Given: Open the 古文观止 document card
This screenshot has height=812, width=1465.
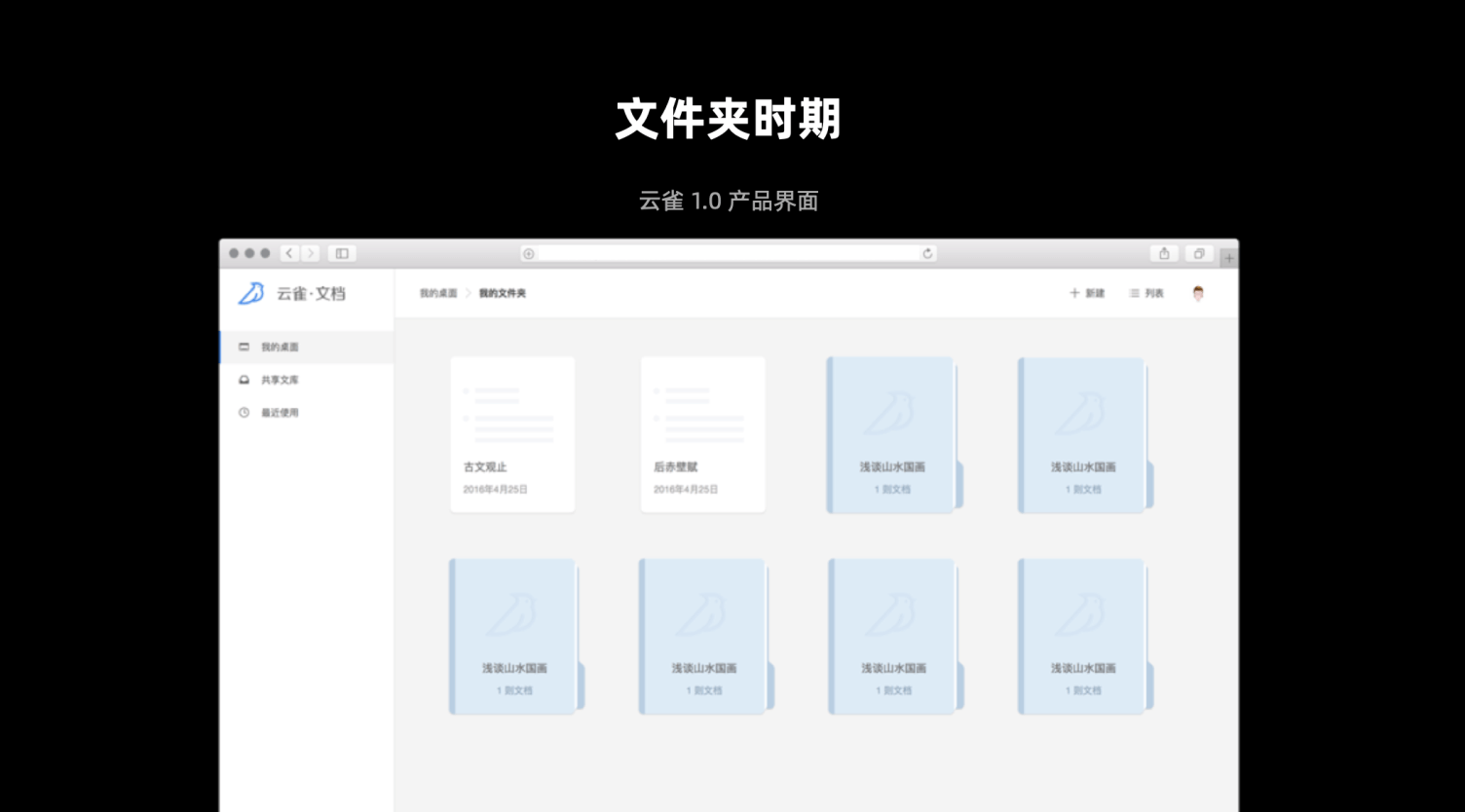Looking at the screenshot, I should click(x=512, y=434).
